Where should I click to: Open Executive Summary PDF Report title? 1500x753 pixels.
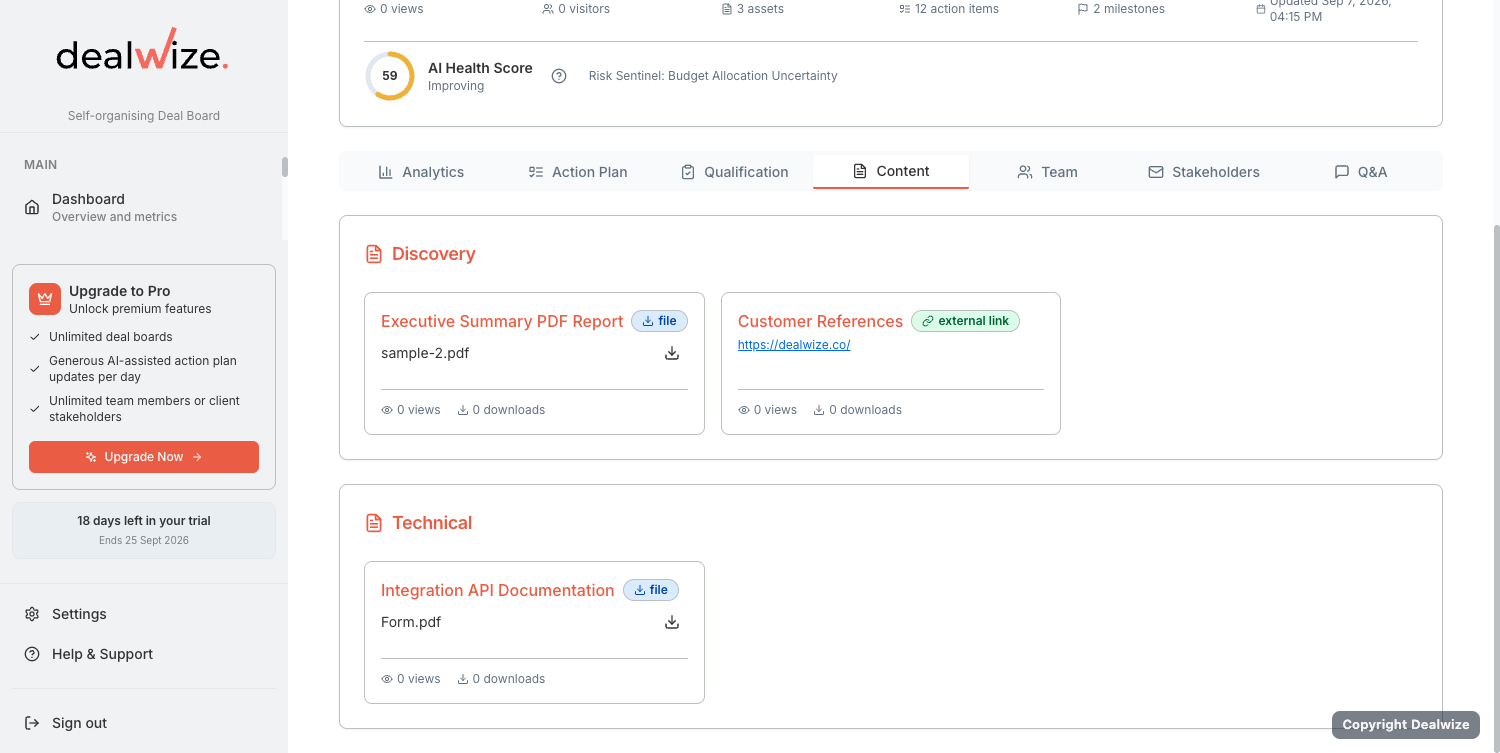[502, 321]
